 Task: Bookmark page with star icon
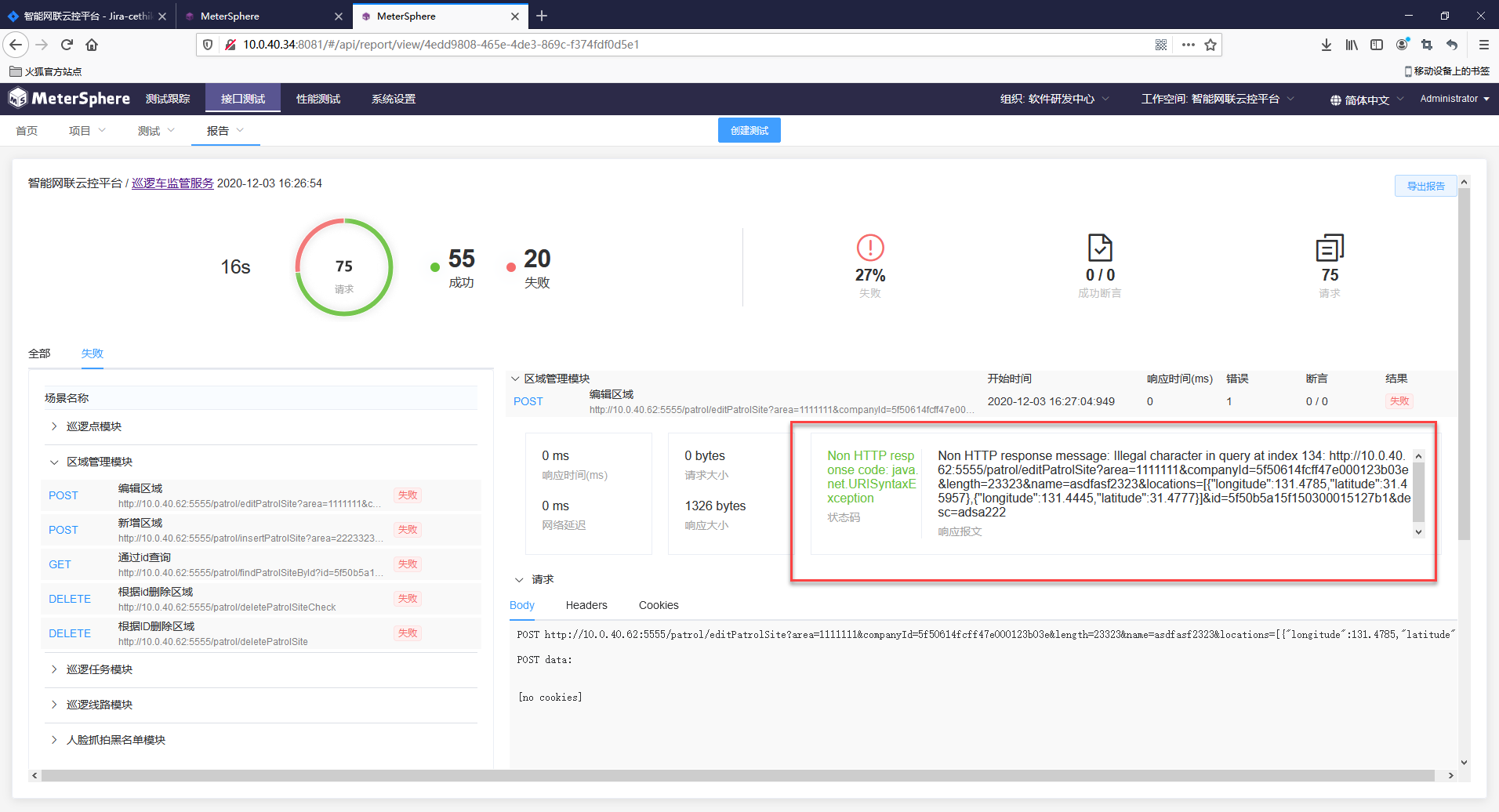point(1210,45)
